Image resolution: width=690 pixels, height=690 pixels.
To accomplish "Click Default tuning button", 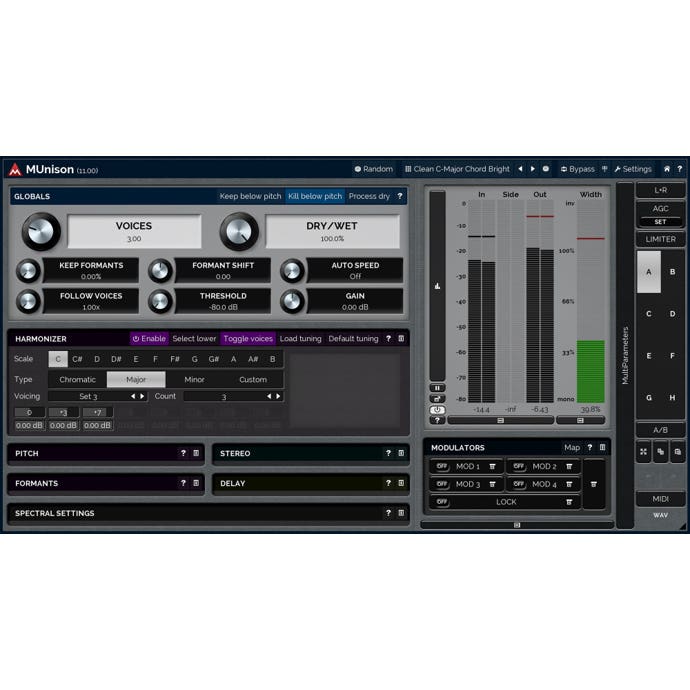I will [x=353, y=338].
